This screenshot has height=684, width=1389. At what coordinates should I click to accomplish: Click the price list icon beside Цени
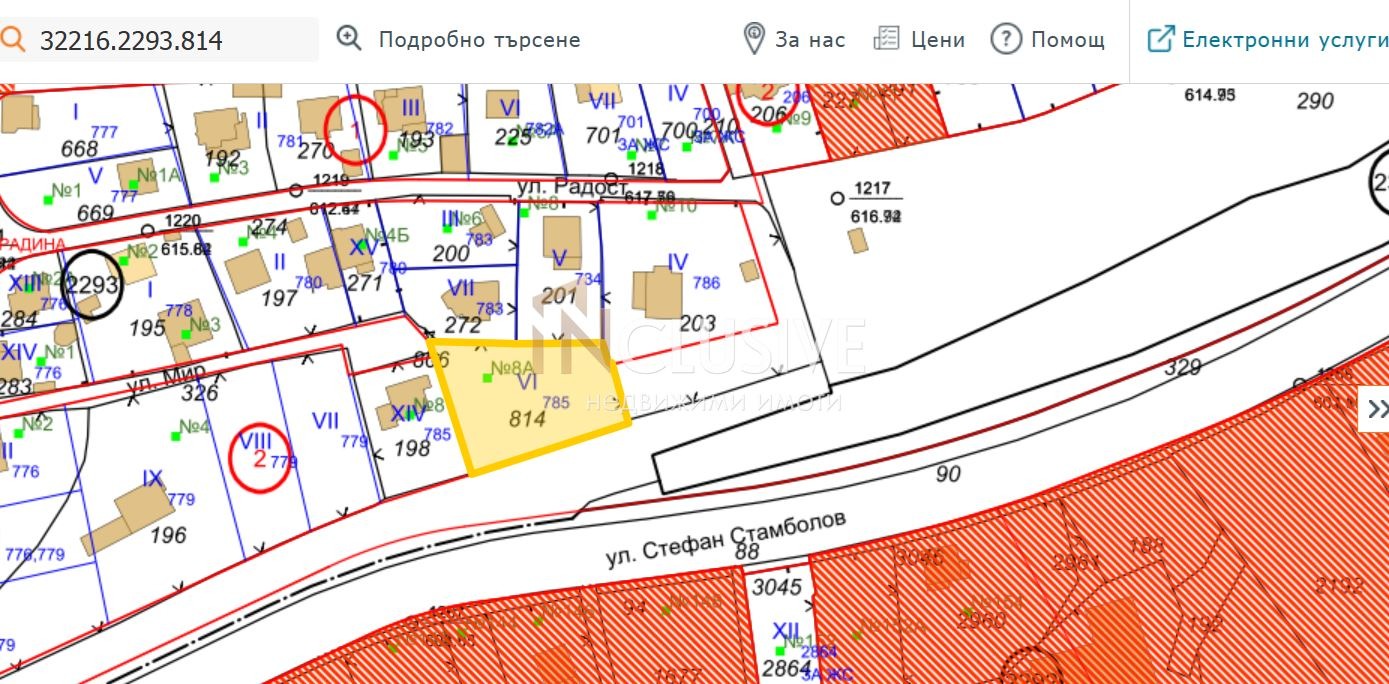click(x=886, y=39)
